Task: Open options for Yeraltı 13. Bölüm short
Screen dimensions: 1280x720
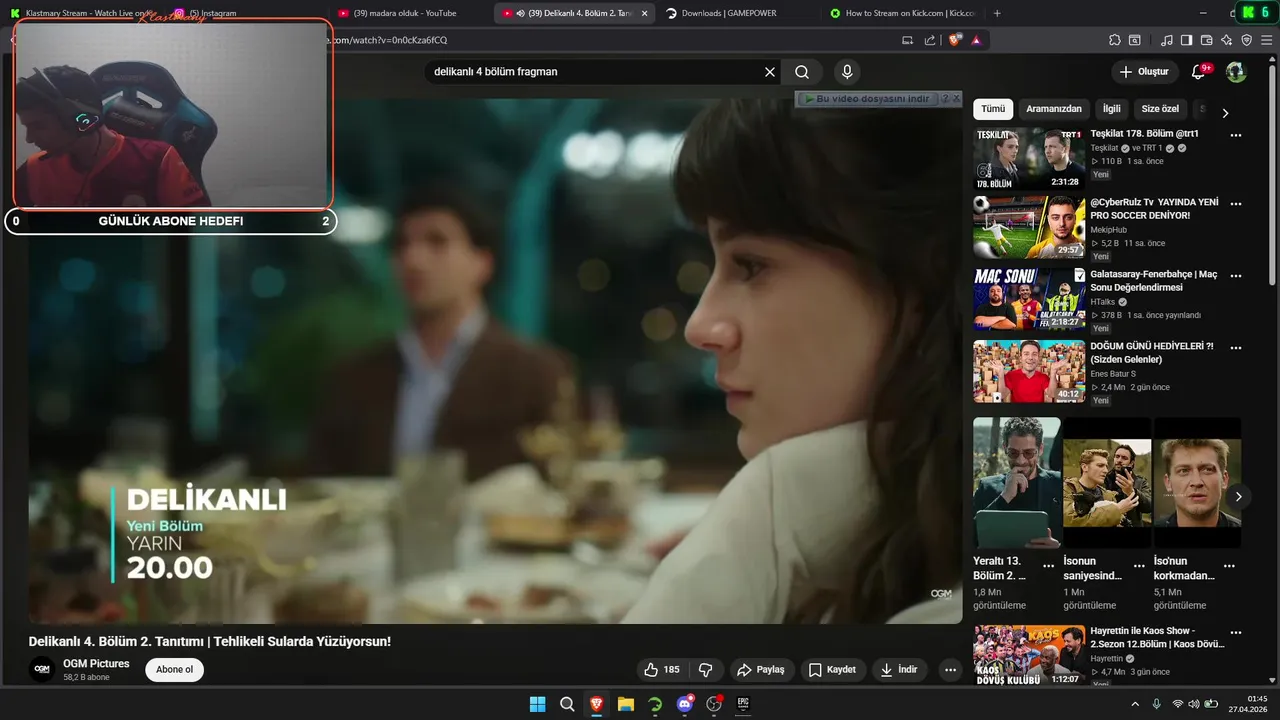Action: (1049, 566)
